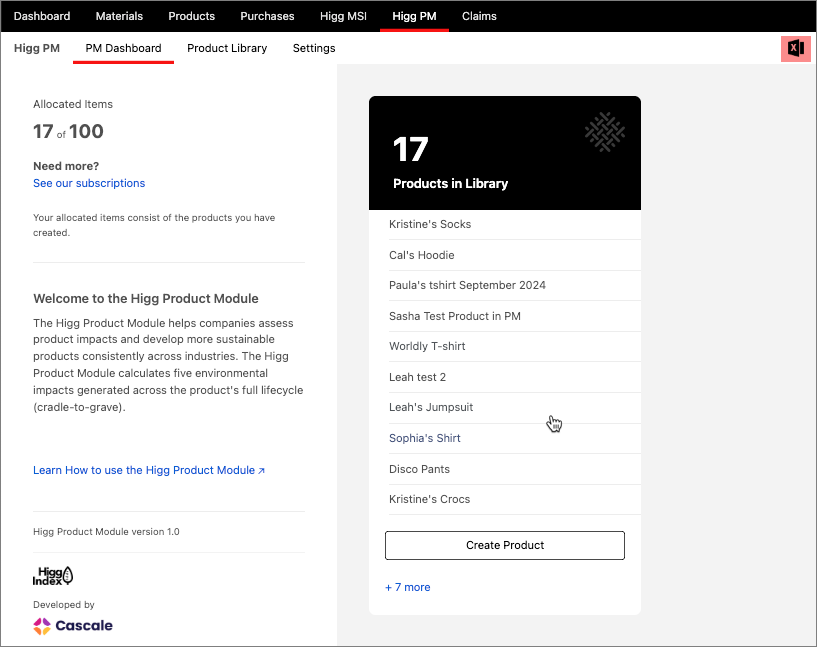Viewport: 817px width, 647px height.
Task: Click the Excel export icon
Action: pyautogui.click(x=795, y=48)
